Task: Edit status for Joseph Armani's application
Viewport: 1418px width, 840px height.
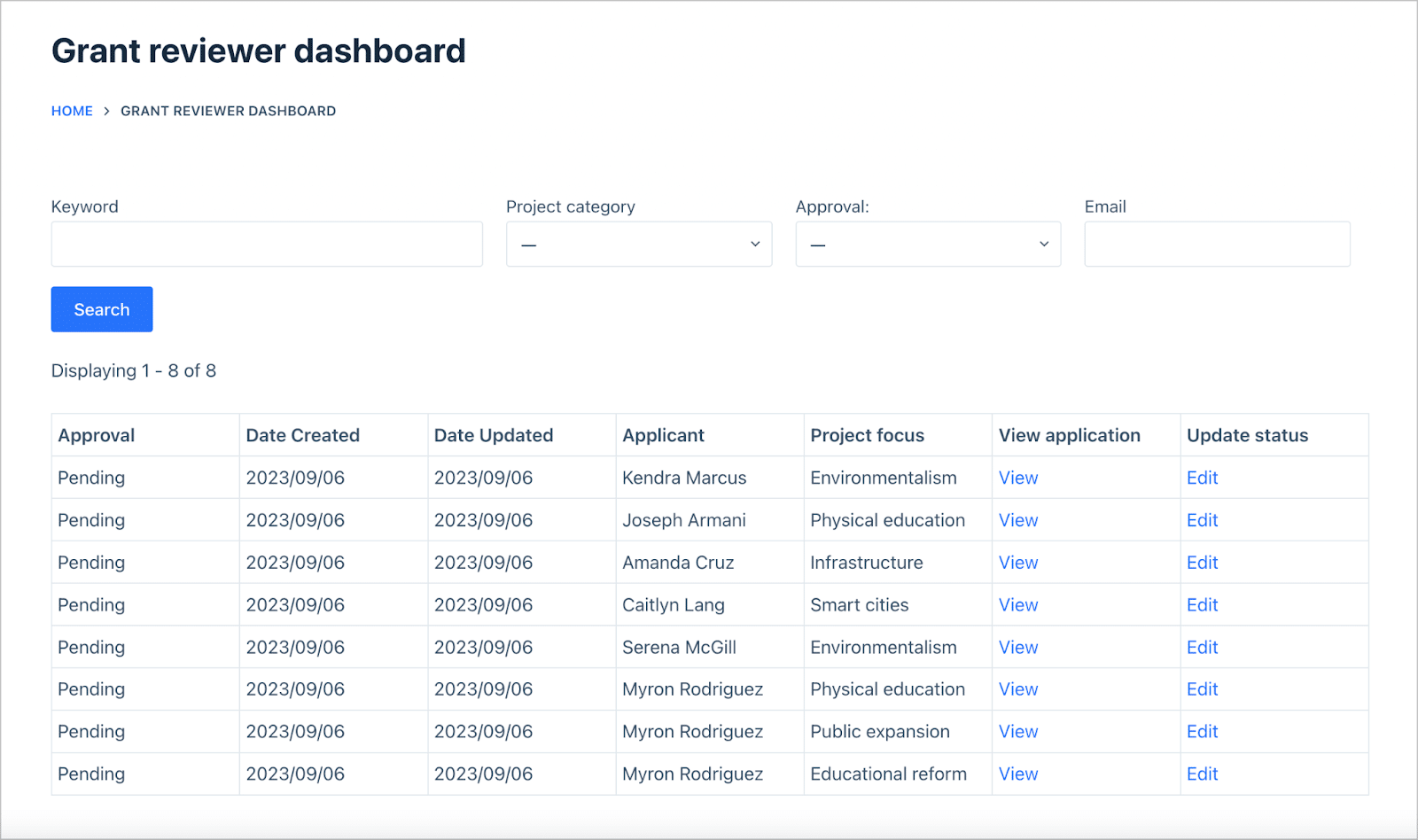Action: (1202, 520)
